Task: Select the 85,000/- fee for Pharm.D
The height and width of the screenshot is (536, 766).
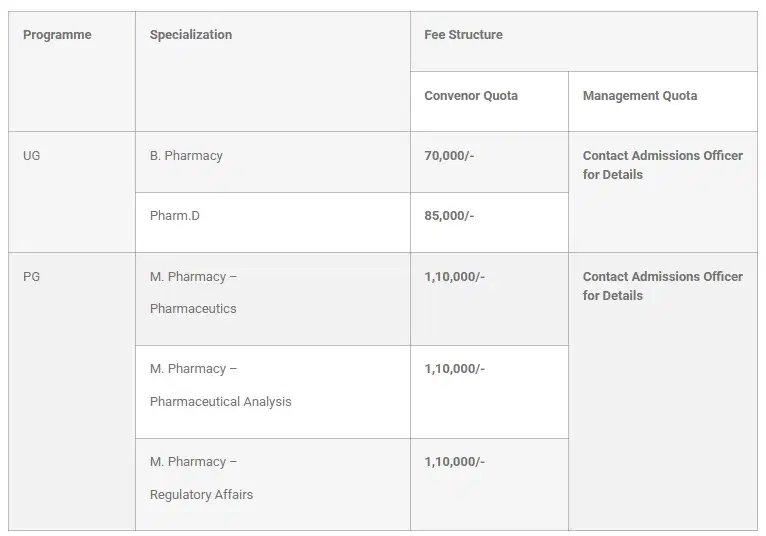Action: pos(449,216)
